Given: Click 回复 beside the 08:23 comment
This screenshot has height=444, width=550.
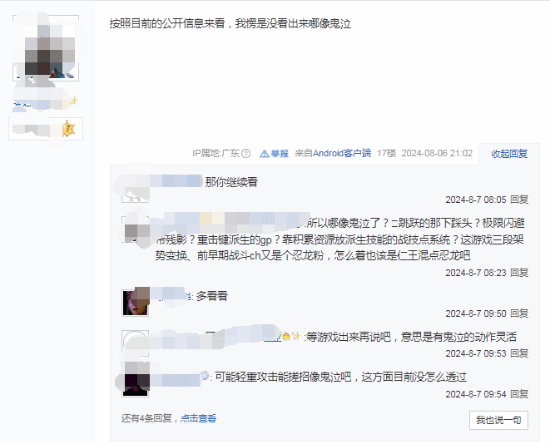Looking at the screenshot, I should 519,273.
